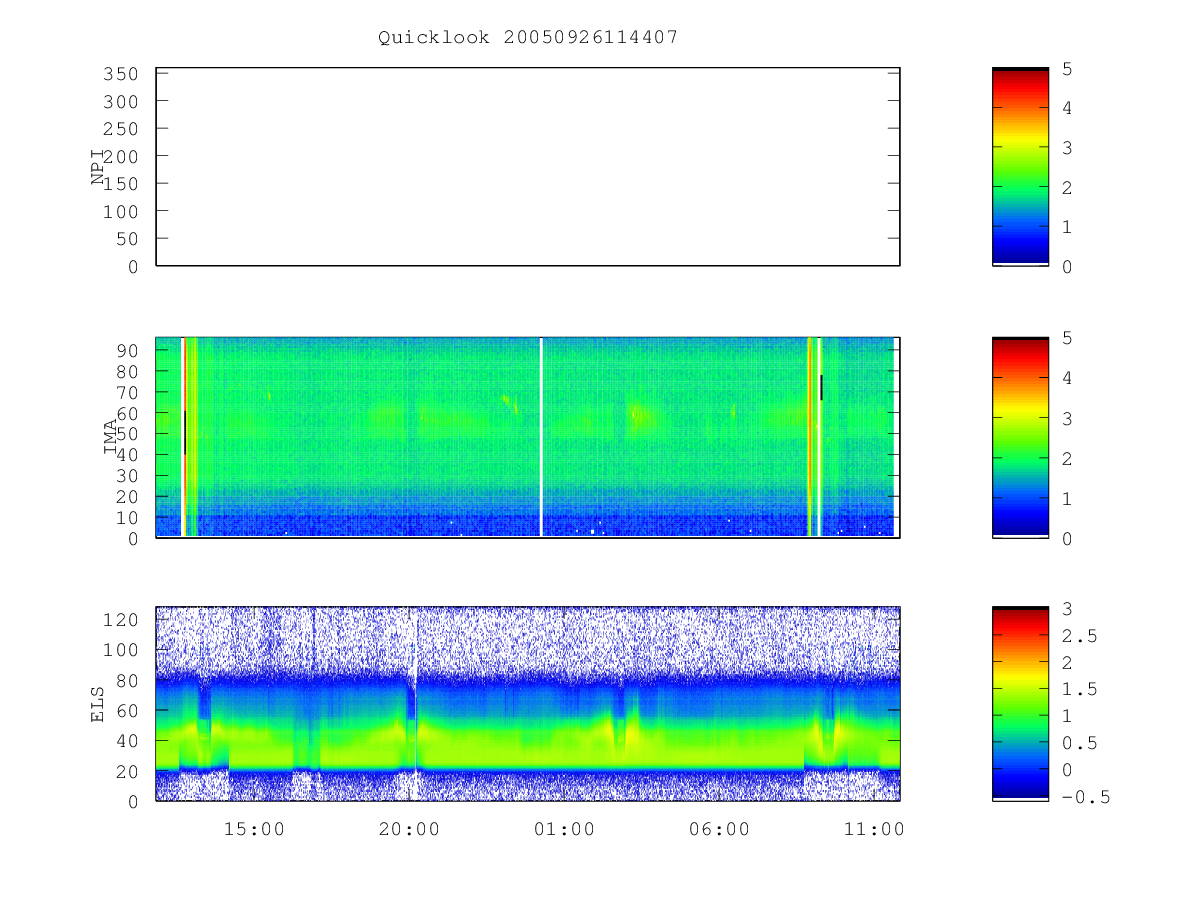Click the Quicklook 20050926114407 title
The width and height of the screenshot is (1200, 900).
coord(528,37)
